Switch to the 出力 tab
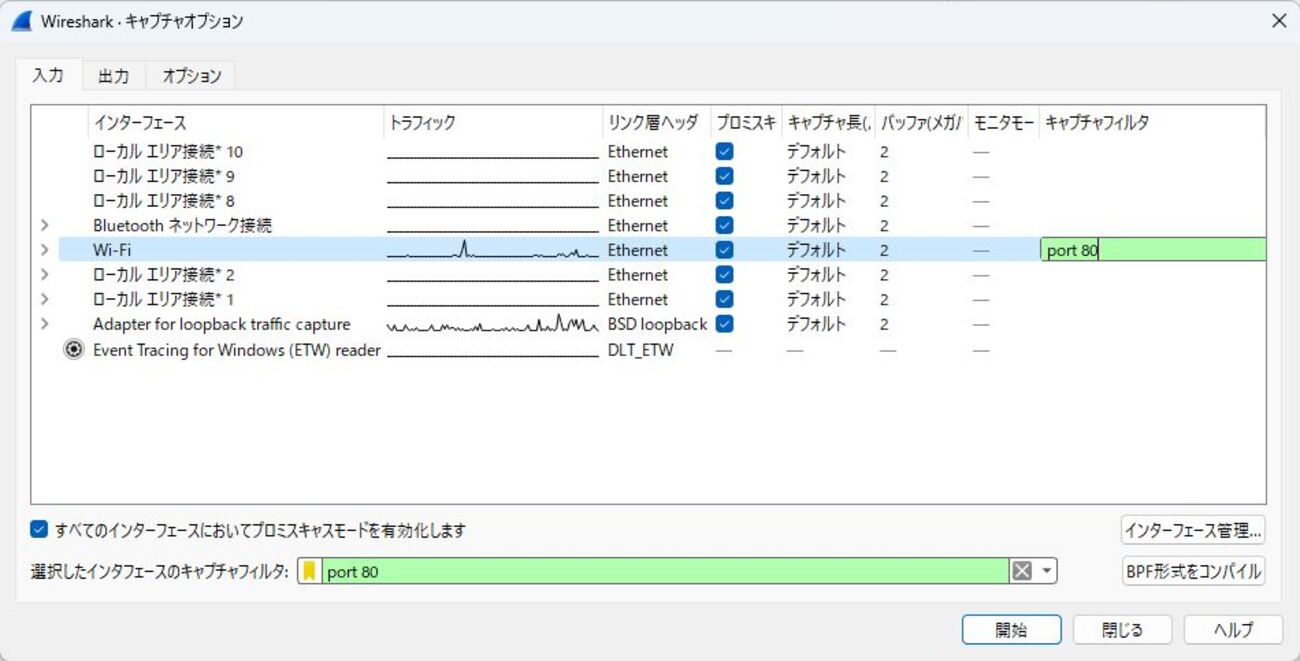The height and width of the screenshot is (661, 1300). pyautogui.click(x=113, y=75)
